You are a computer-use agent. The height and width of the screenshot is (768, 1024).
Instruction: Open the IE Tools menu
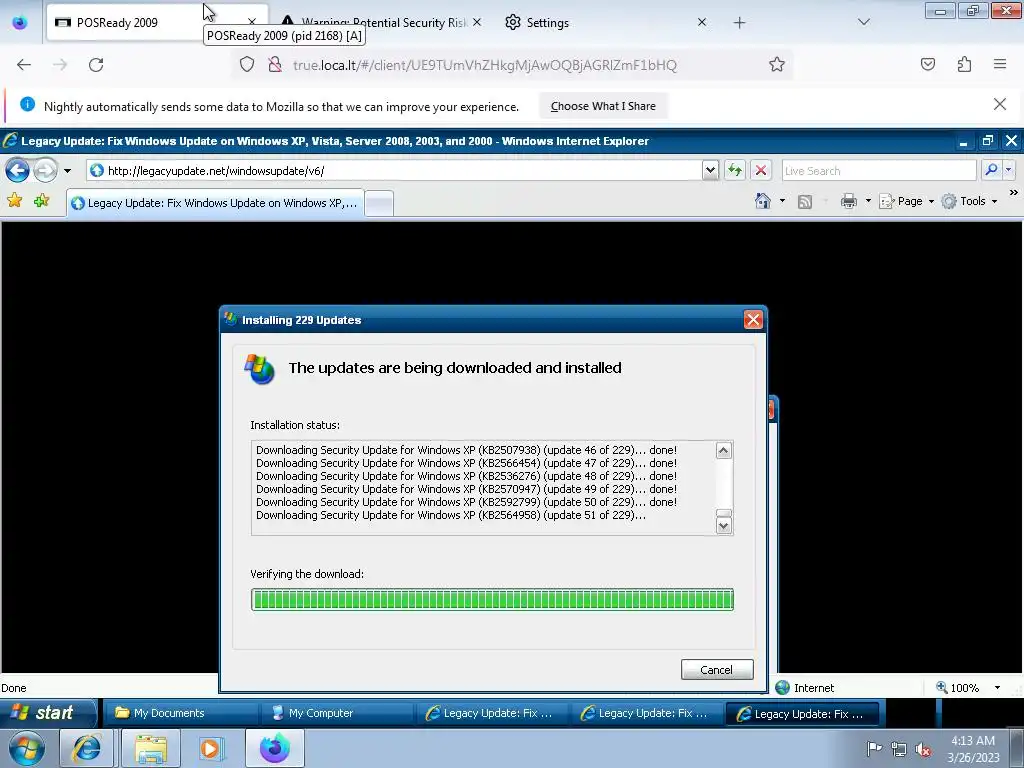tap(969, 201)
